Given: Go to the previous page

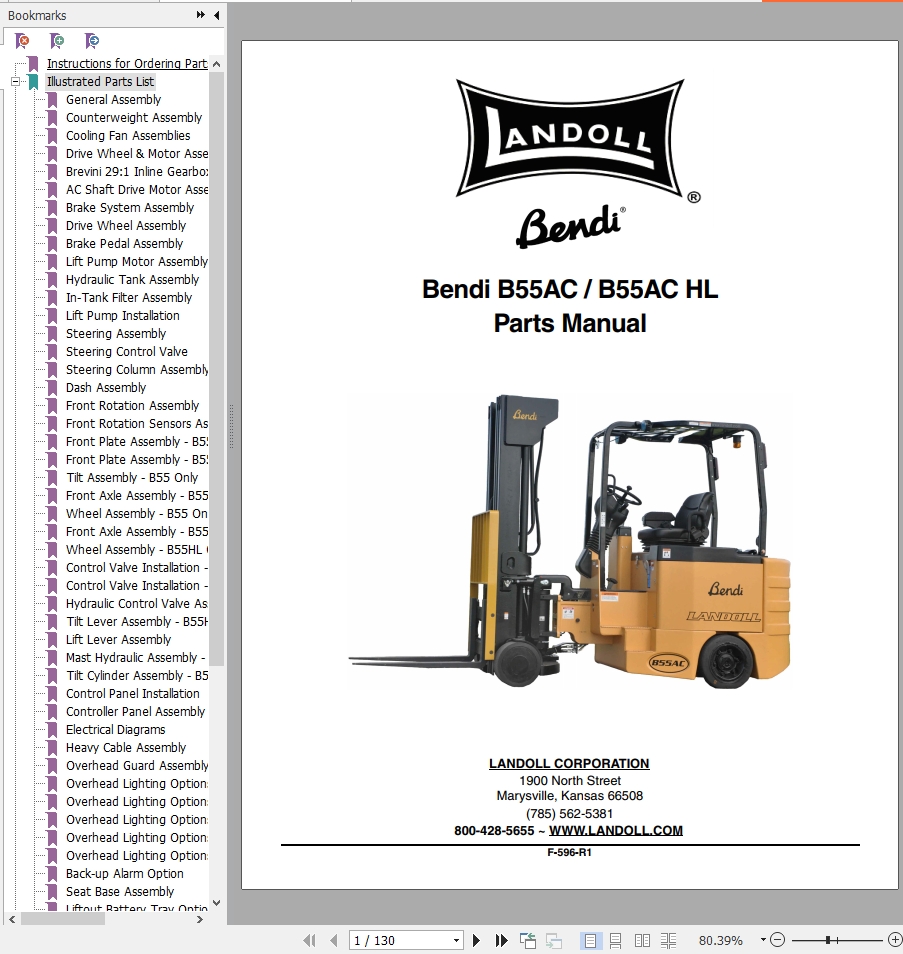Looking at the screenshot, I should tap(333, 941).
